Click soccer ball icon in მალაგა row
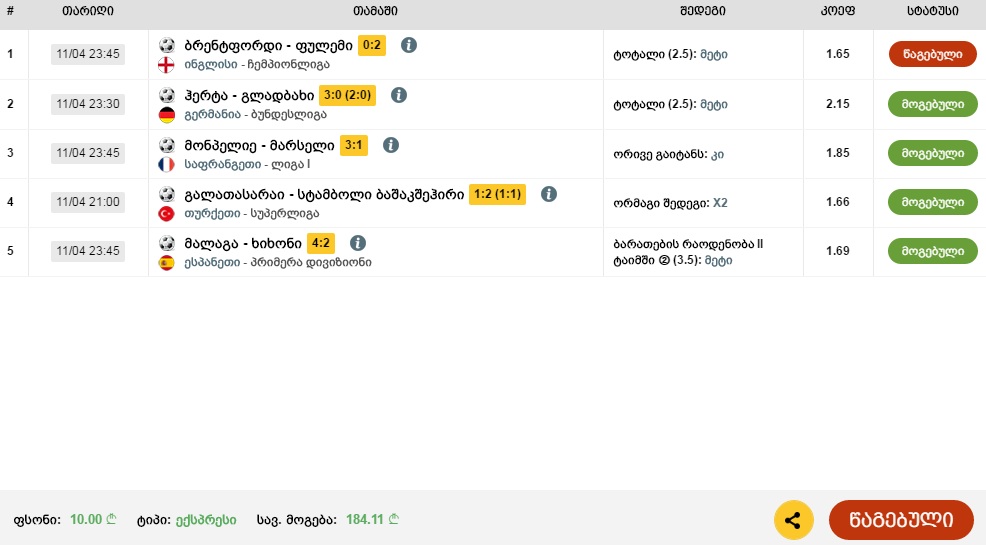Viewport: 986px width, 545px height. pyautogui.click(x=167, y=243)
